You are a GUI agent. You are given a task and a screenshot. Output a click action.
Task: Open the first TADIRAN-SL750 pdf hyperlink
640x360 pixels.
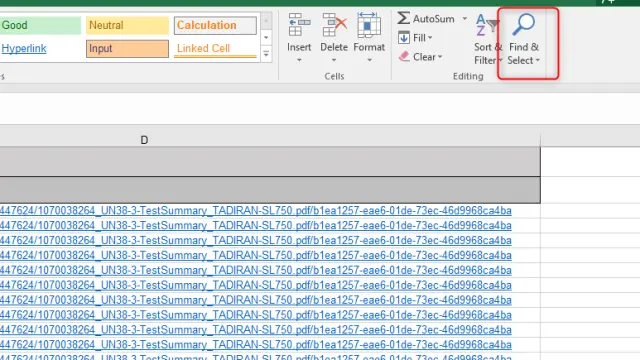coord(256,211)
